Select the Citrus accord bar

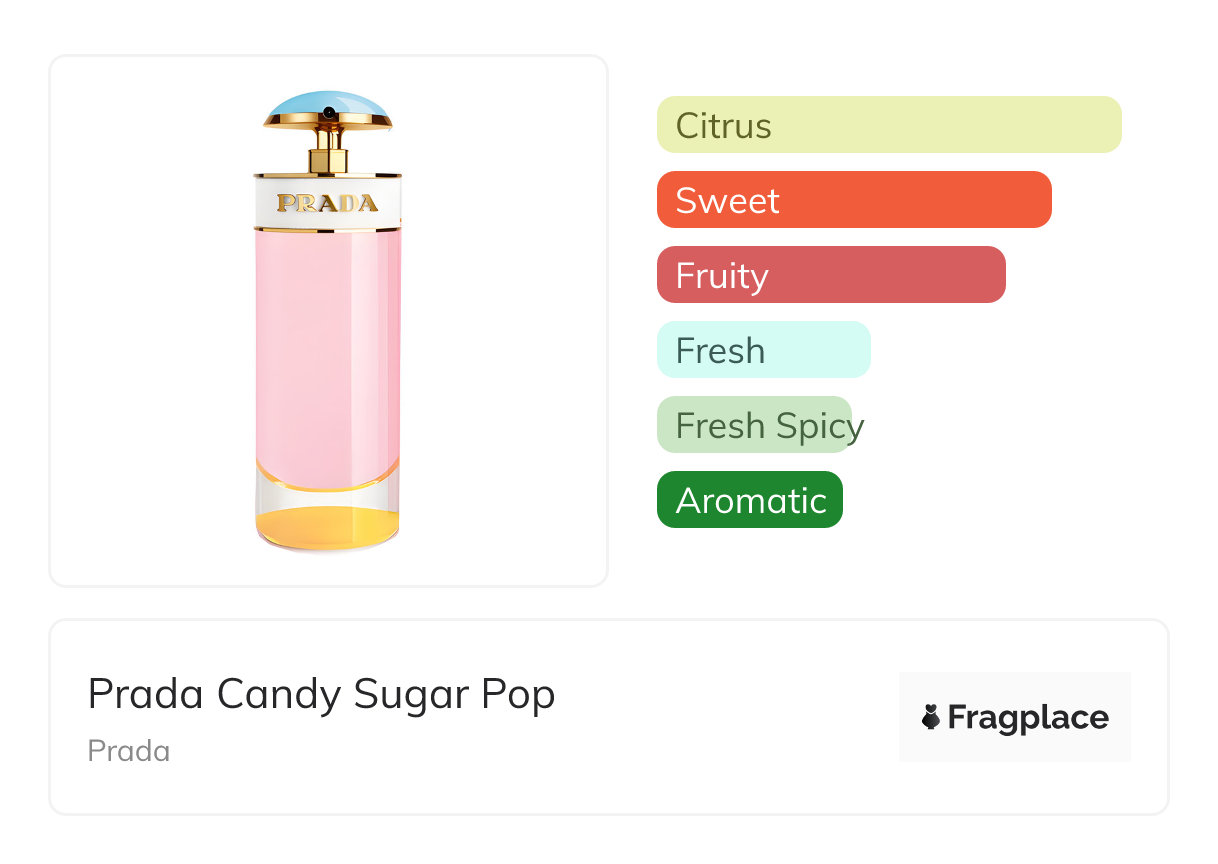coord(889,125)
